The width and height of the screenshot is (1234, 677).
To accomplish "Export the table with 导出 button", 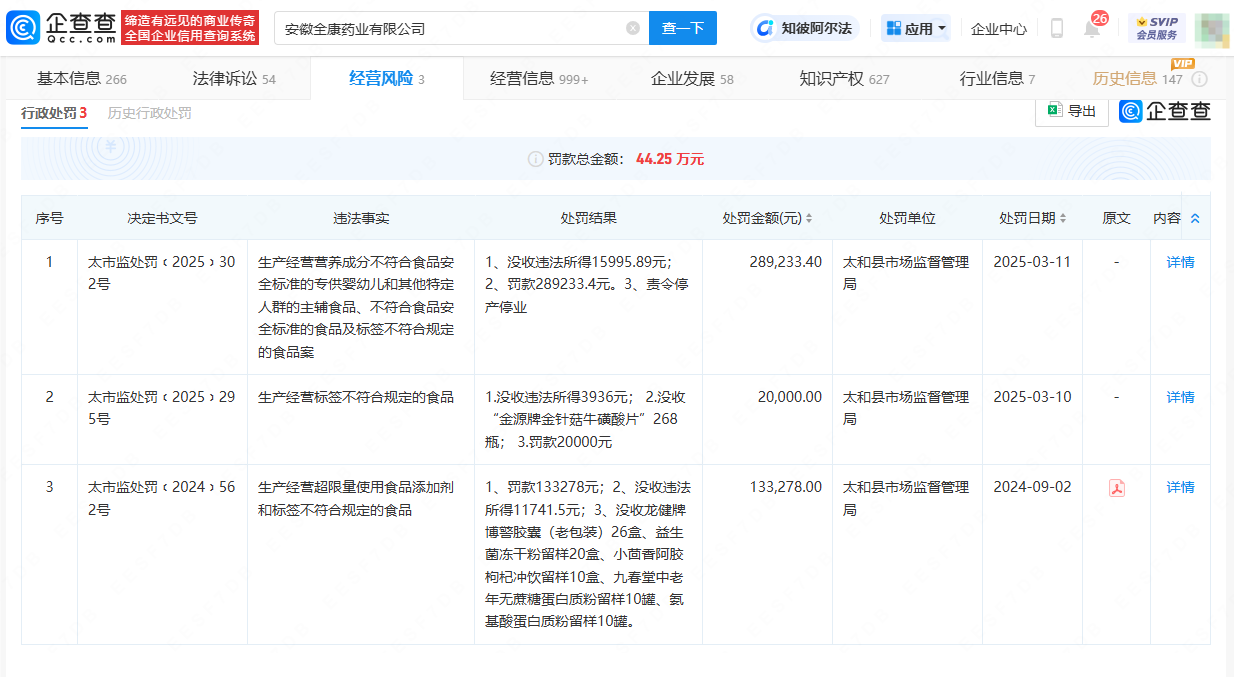I will (1071, 111).
